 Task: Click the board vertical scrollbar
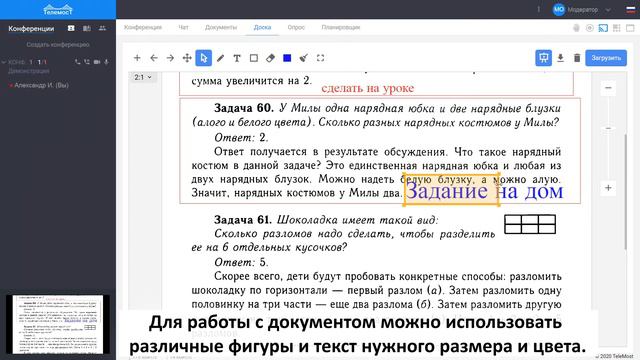tap(625, 191)
